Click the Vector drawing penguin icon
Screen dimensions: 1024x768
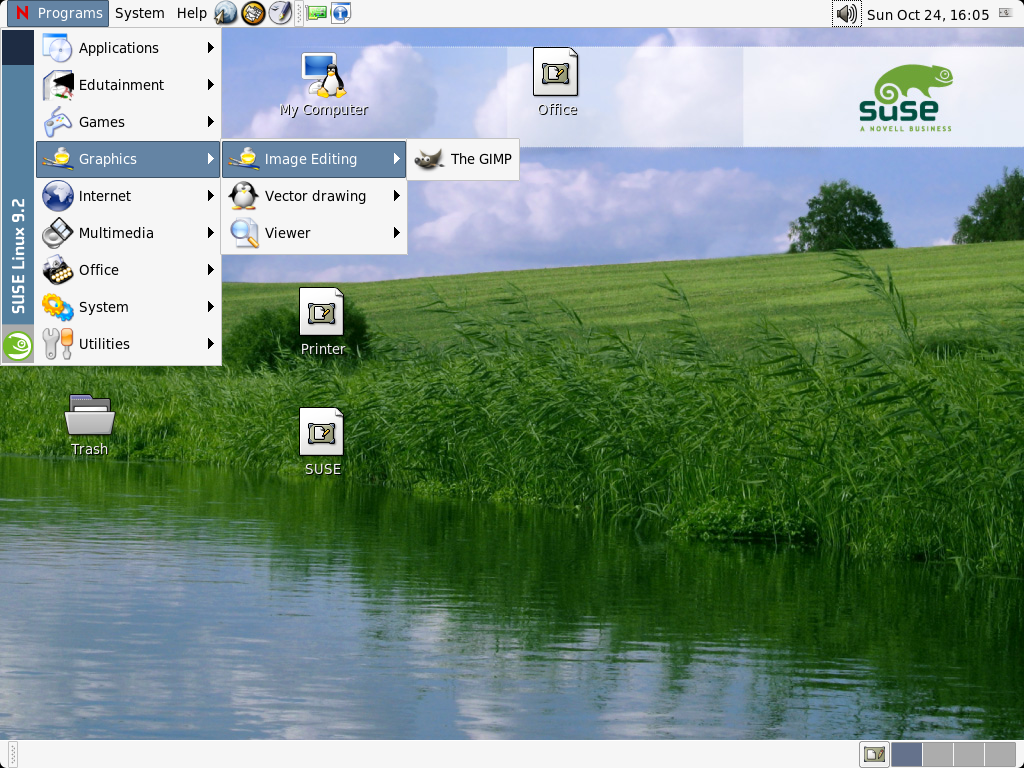click(244, 196)
